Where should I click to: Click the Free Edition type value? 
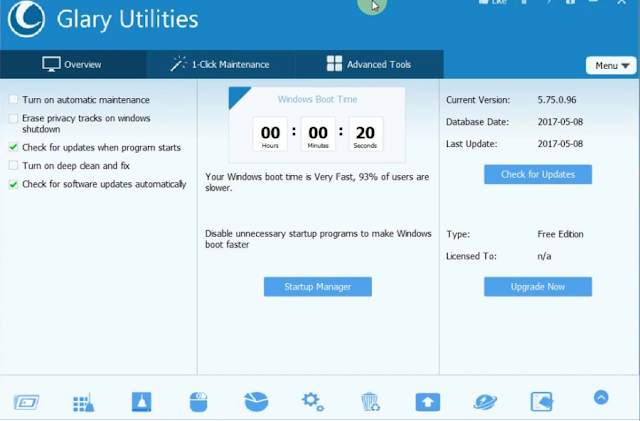click(x=560, y=234)
